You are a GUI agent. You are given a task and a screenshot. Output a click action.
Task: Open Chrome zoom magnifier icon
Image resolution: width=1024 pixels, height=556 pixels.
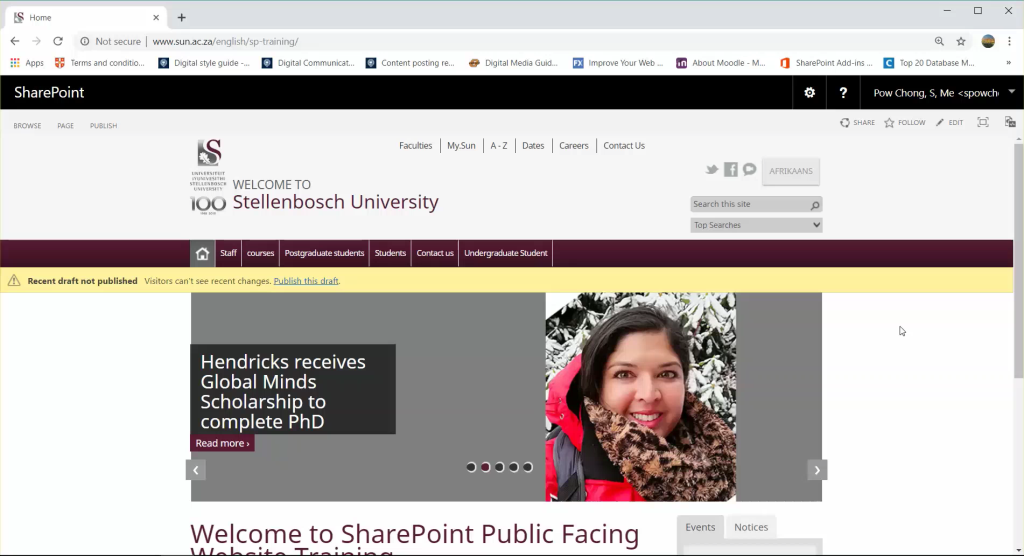click(939, 41)
